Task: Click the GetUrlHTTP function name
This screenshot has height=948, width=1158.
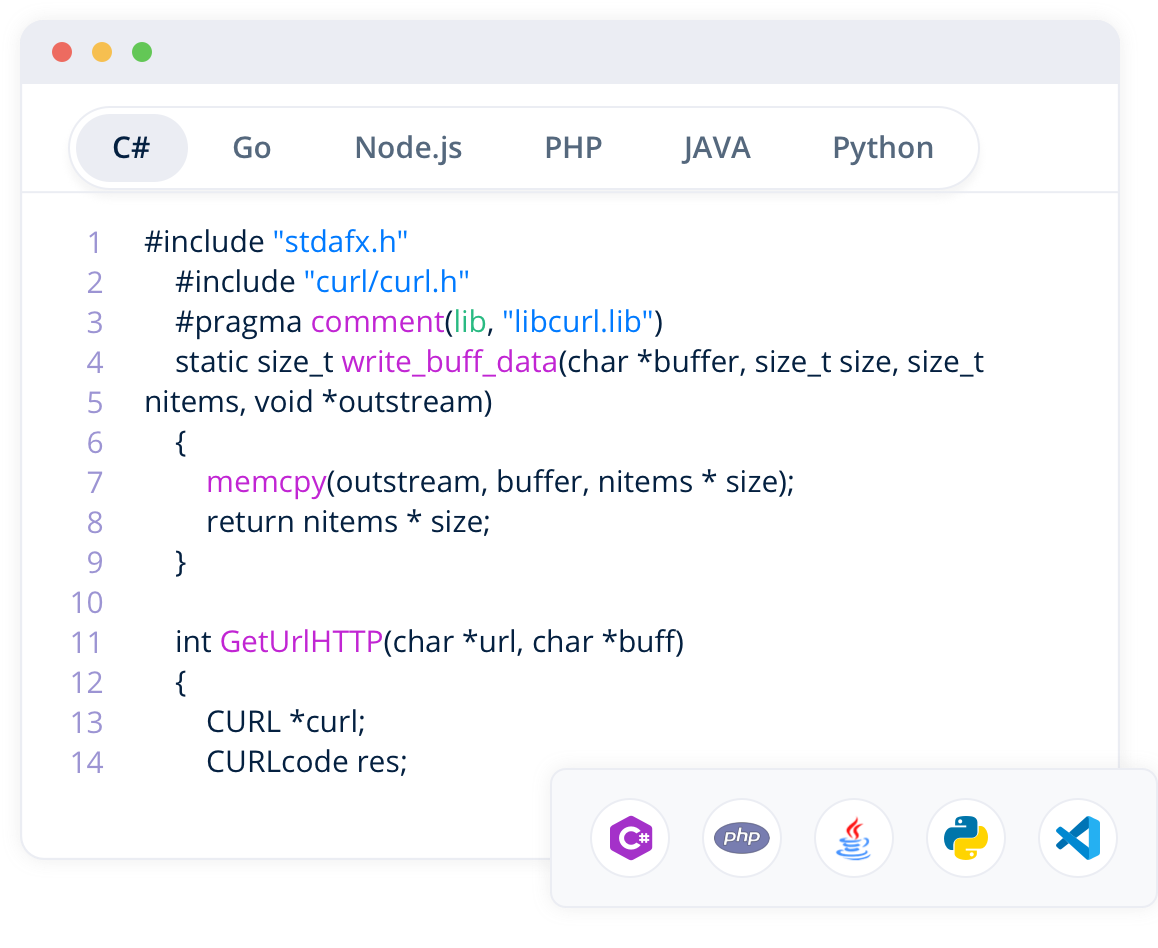Action: click(302, 642)
